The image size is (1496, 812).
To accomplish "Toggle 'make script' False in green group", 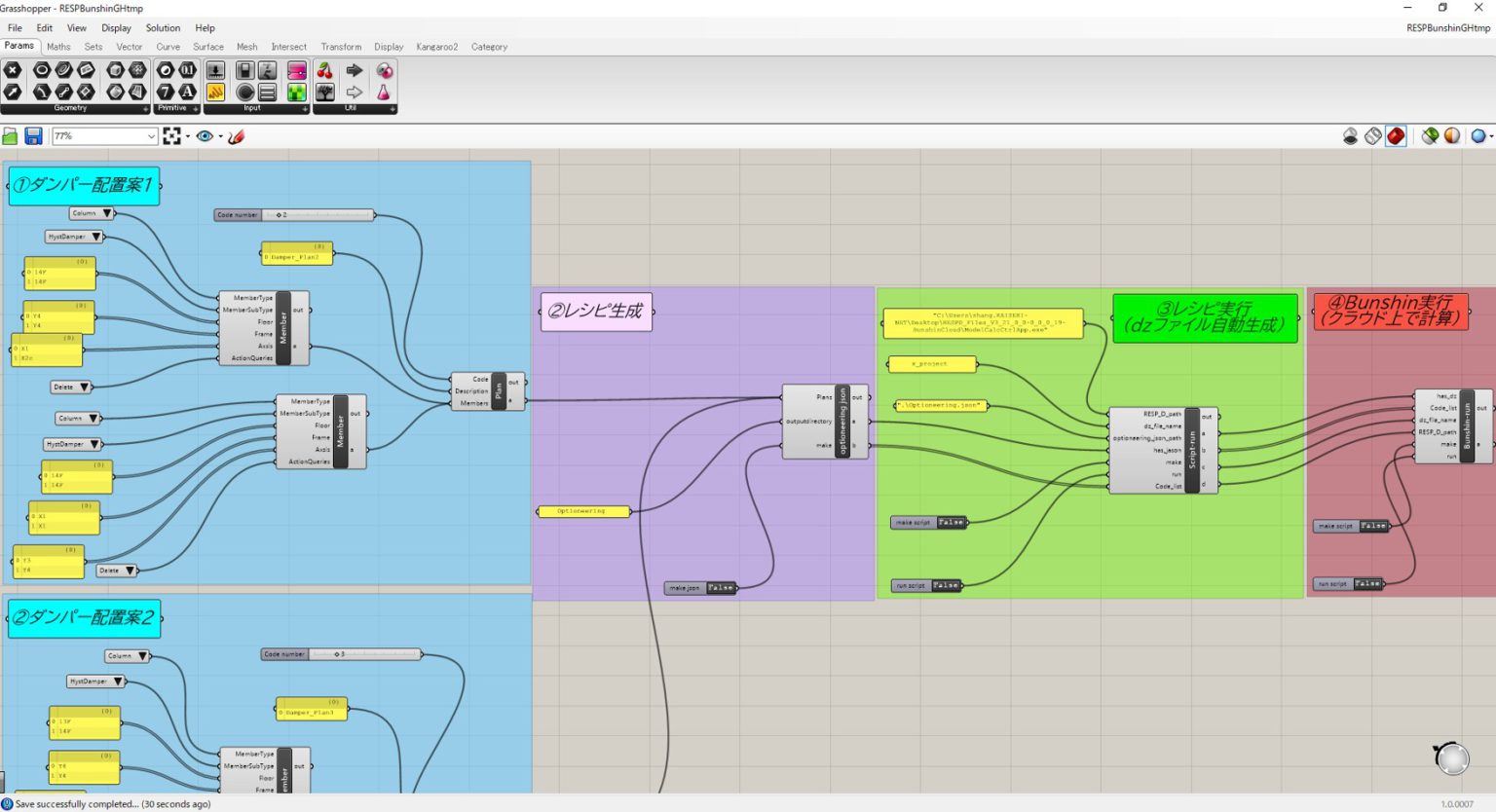I will tap(951, 523).
